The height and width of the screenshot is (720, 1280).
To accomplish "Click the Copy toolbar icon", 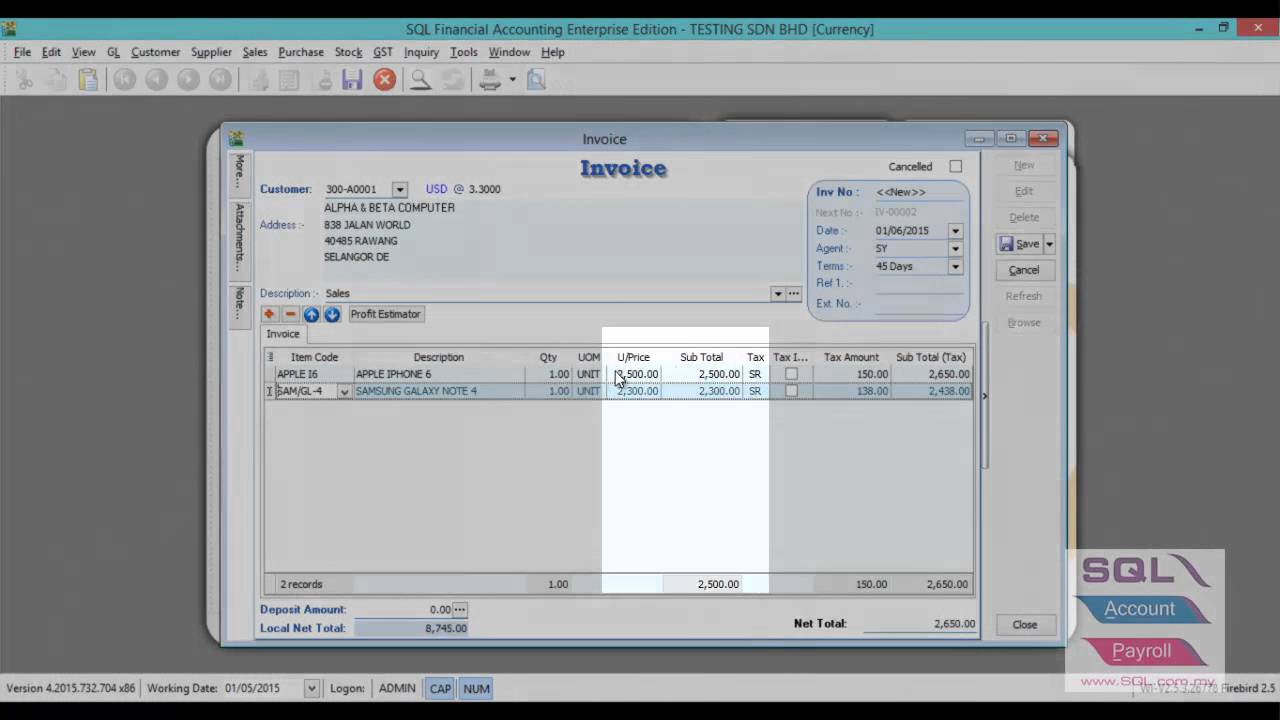I will pyautogui.click(x=56, y=80).
